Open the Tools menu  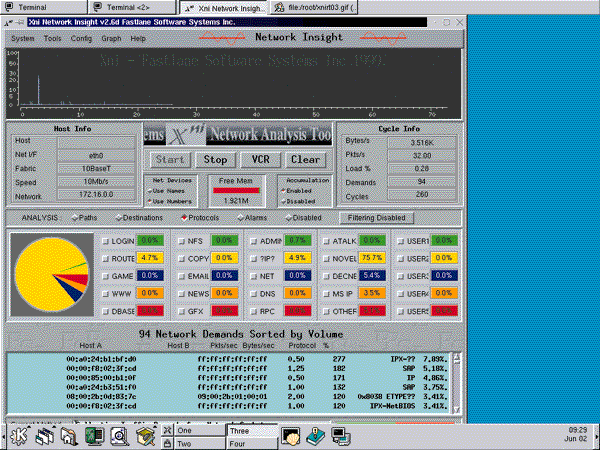pyautogui.click(x=51, y=39)
